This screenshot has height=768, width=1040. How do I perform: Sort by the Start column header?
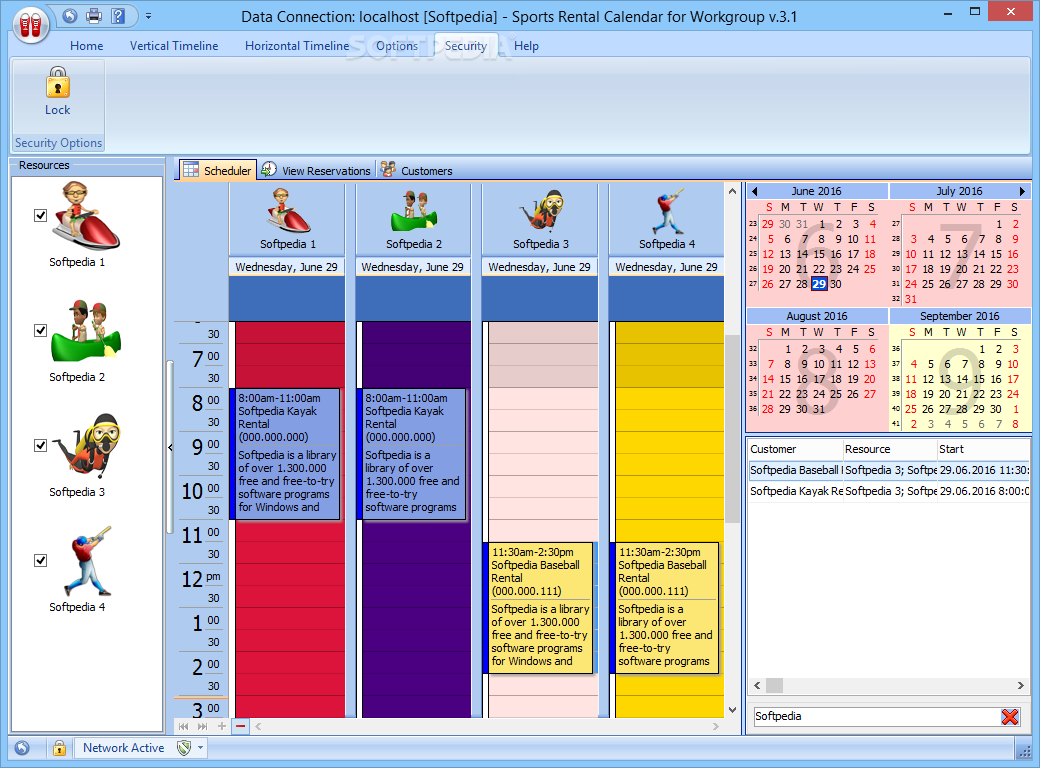click(x=983, y=449)
